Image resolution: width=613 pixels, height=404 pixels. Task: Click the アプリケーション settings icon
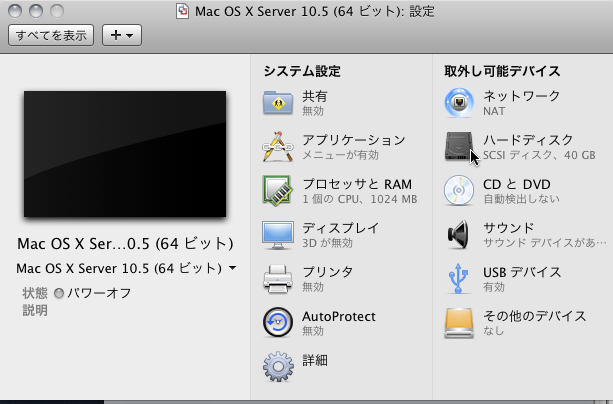[x=277, y=147]
